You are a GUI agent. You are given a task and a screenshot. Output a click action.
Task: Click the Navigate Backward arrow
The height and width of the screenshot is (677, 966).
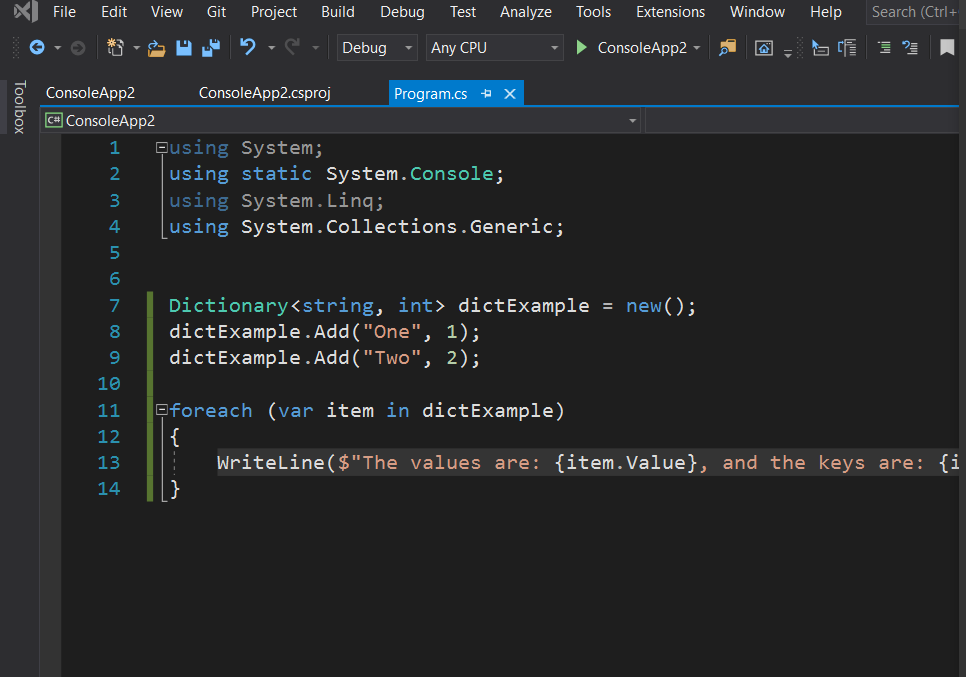pyautogui.click(x=38, y=47)
